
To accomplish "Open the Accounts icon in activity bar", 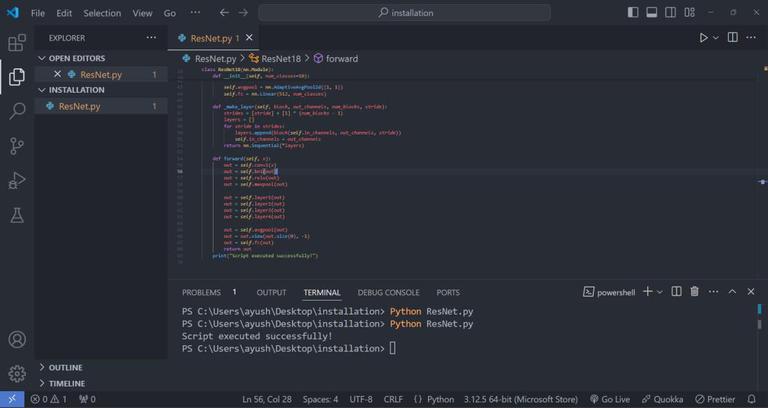I will point(17,340).
